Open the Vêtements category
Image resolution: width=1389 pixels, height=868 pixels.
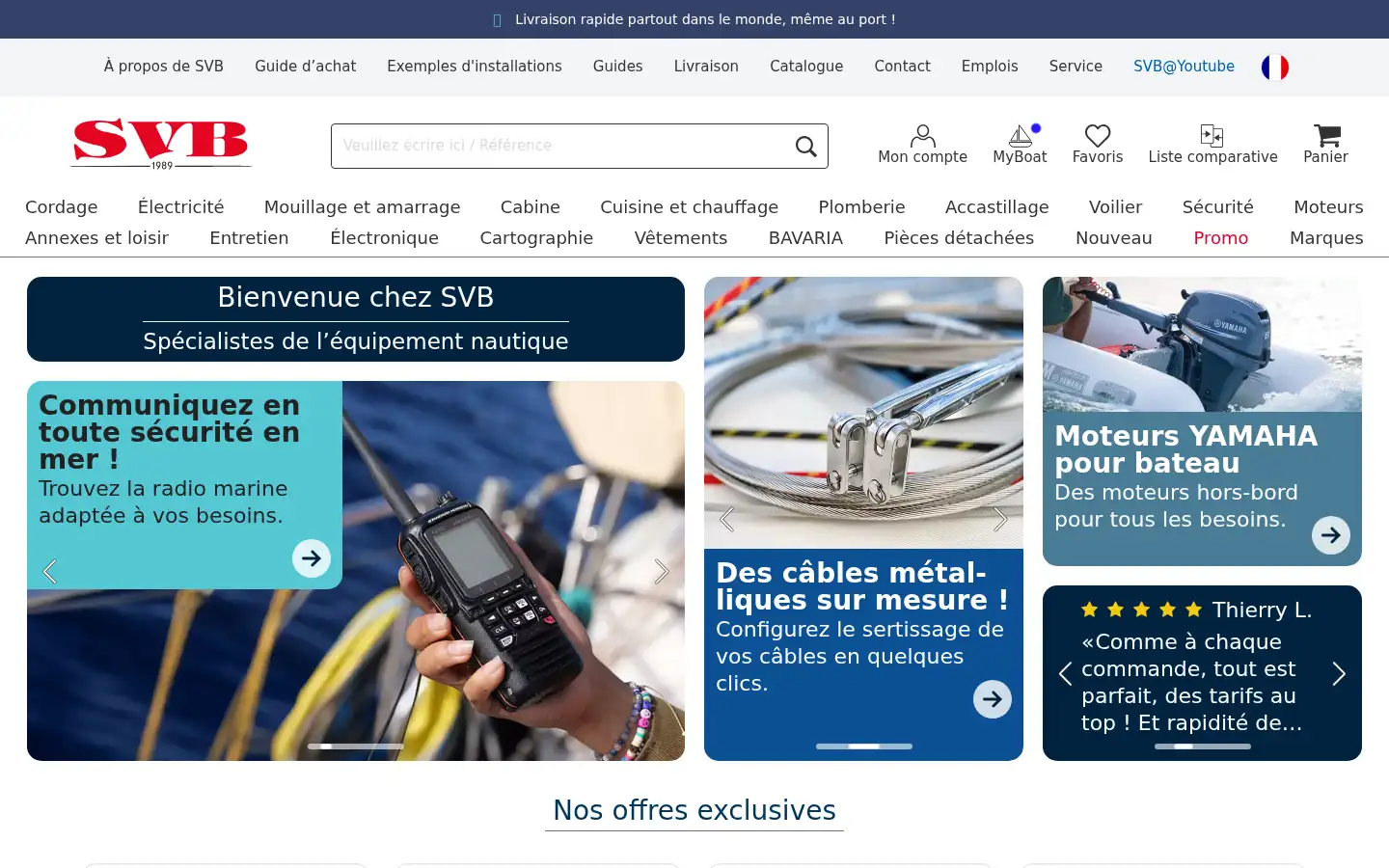(680, 238)
